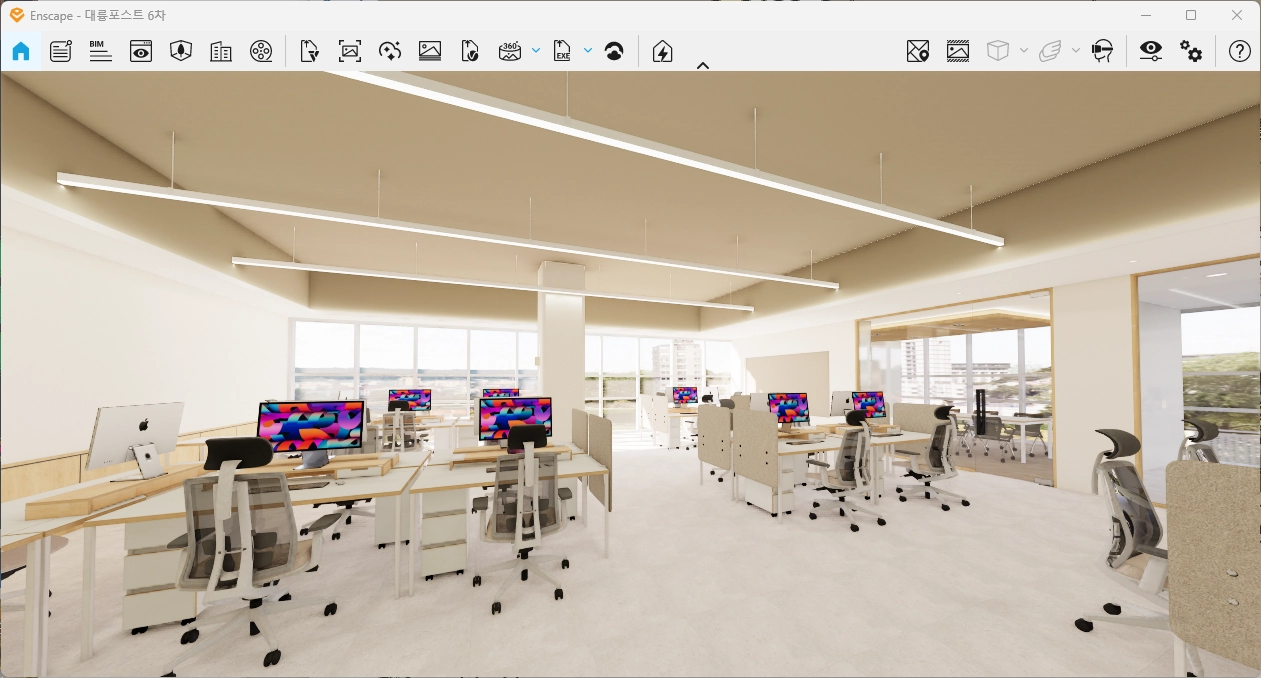Click the Home button in toolbar

21,51
